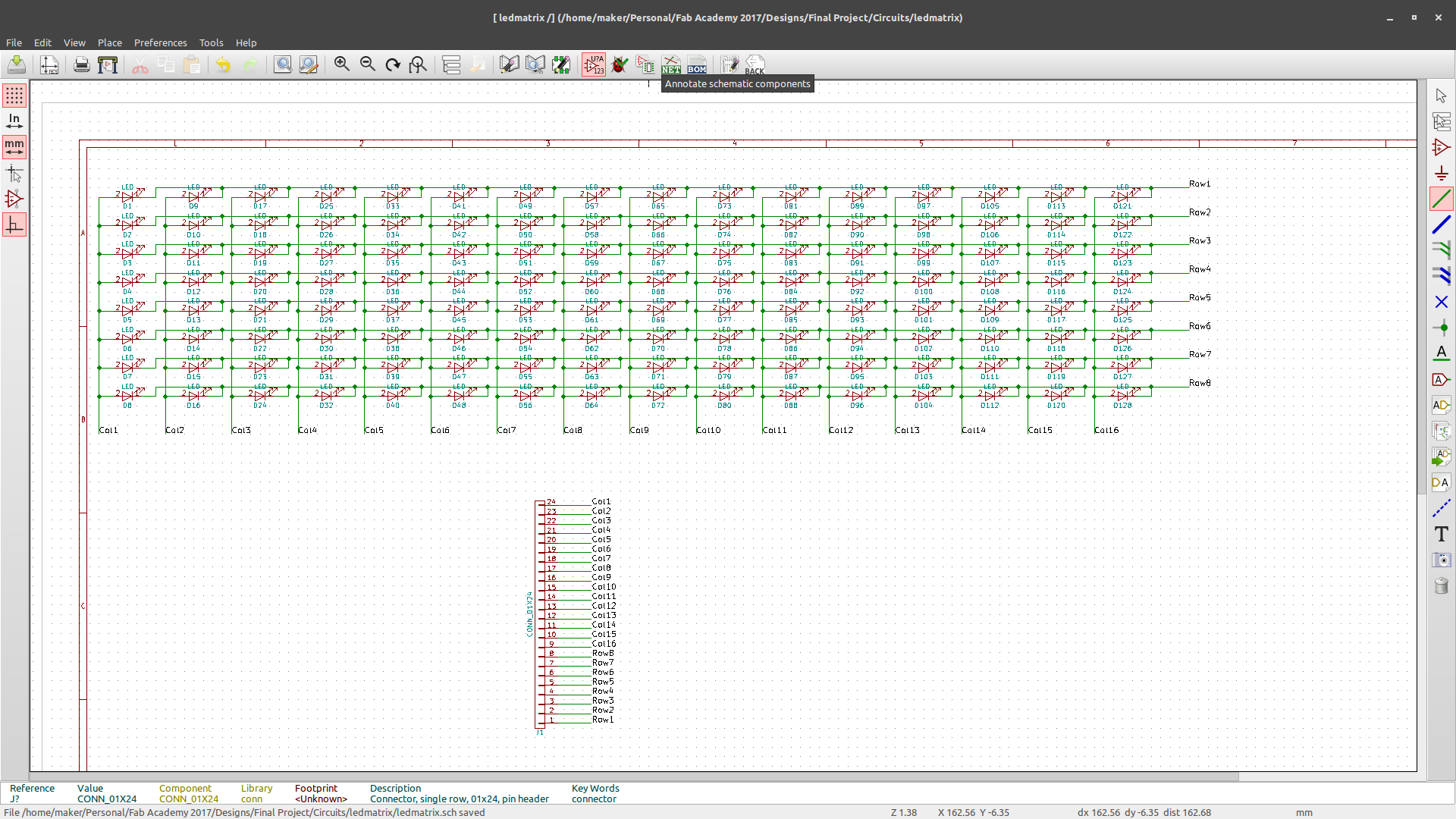1456x819 pixels.
Task: Click the Zoom out magnifier
Action: pyautogui.click(x=368, y=64)
